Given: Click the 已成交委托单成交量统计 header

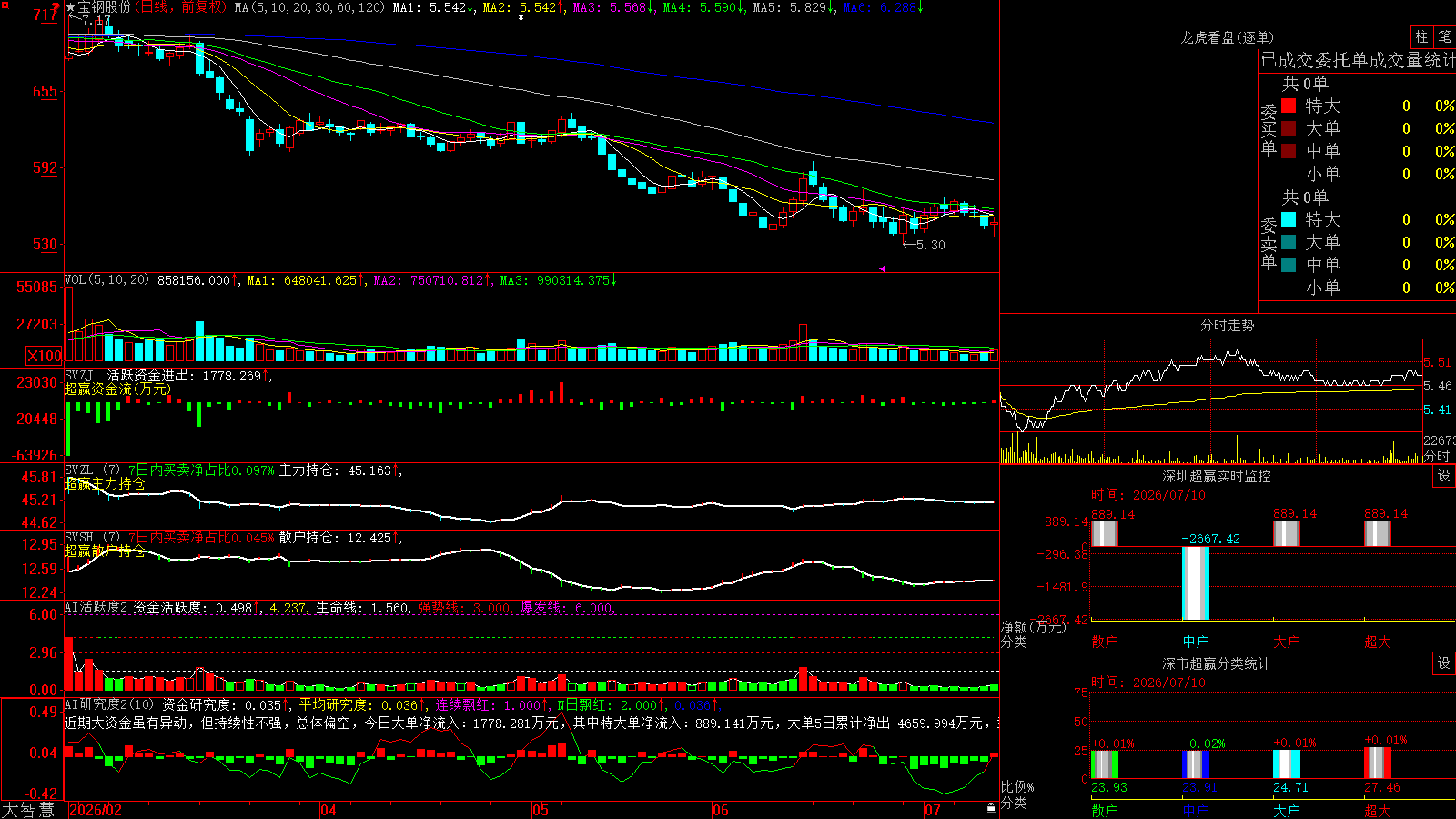Looking at the screenshot, I should pyautogui.click(x=1358, y=60).
